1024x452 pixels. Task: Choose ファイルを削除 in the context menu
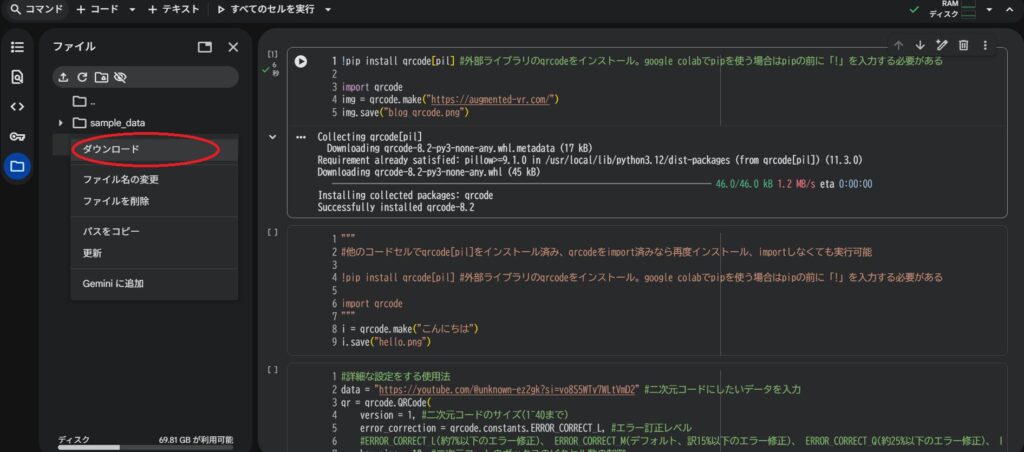(116, 201)
